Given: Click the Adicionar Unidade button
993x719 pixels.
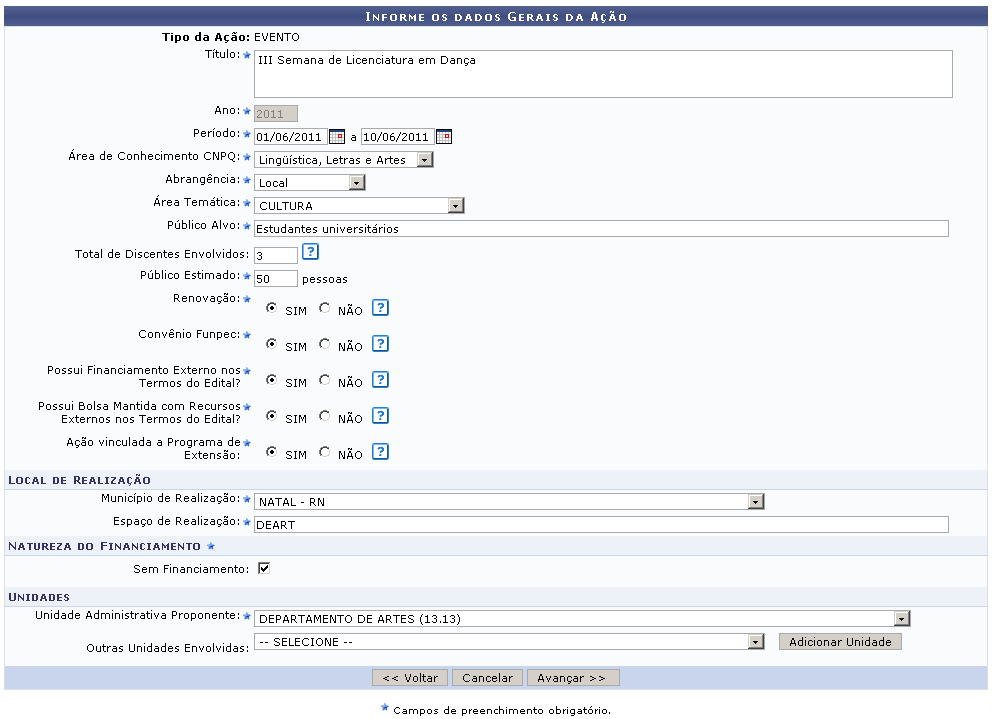Looking at the screenshot, I should point(840,642).
